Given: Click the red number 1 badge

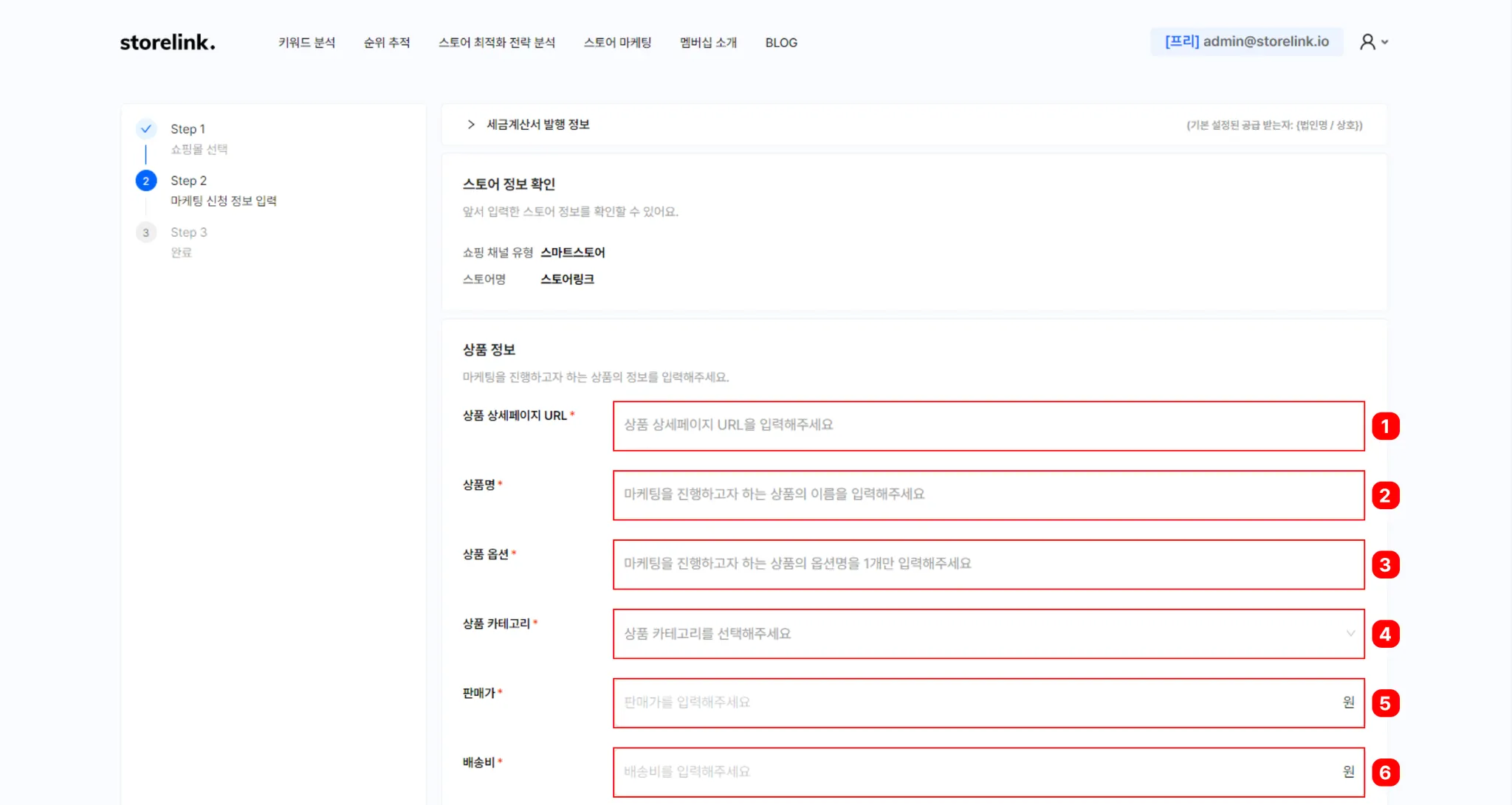Looking at the screenshot, I should pos(1385,426).
